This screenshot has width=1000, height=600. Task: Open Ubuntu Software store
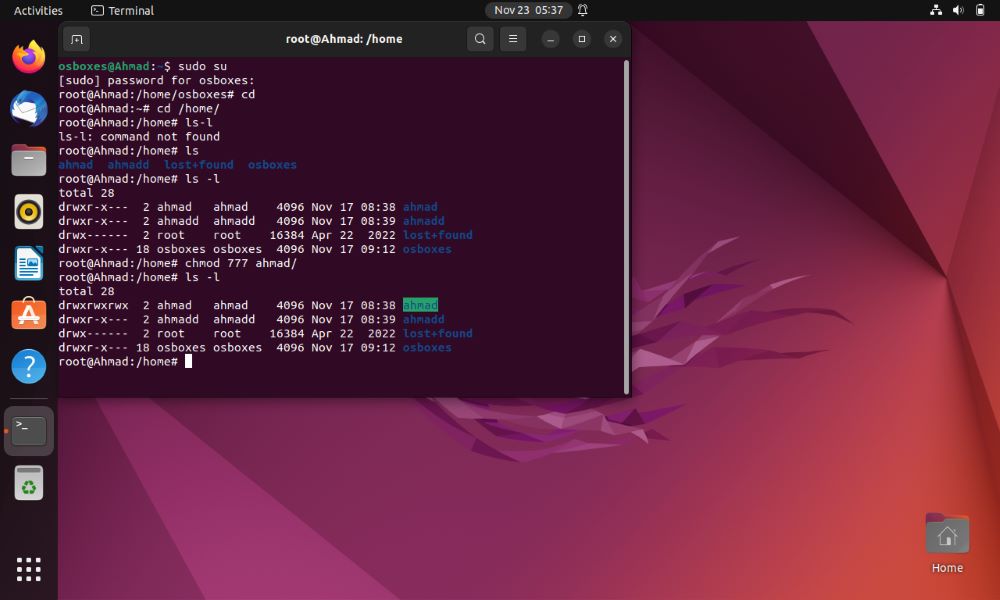[29, 314]
